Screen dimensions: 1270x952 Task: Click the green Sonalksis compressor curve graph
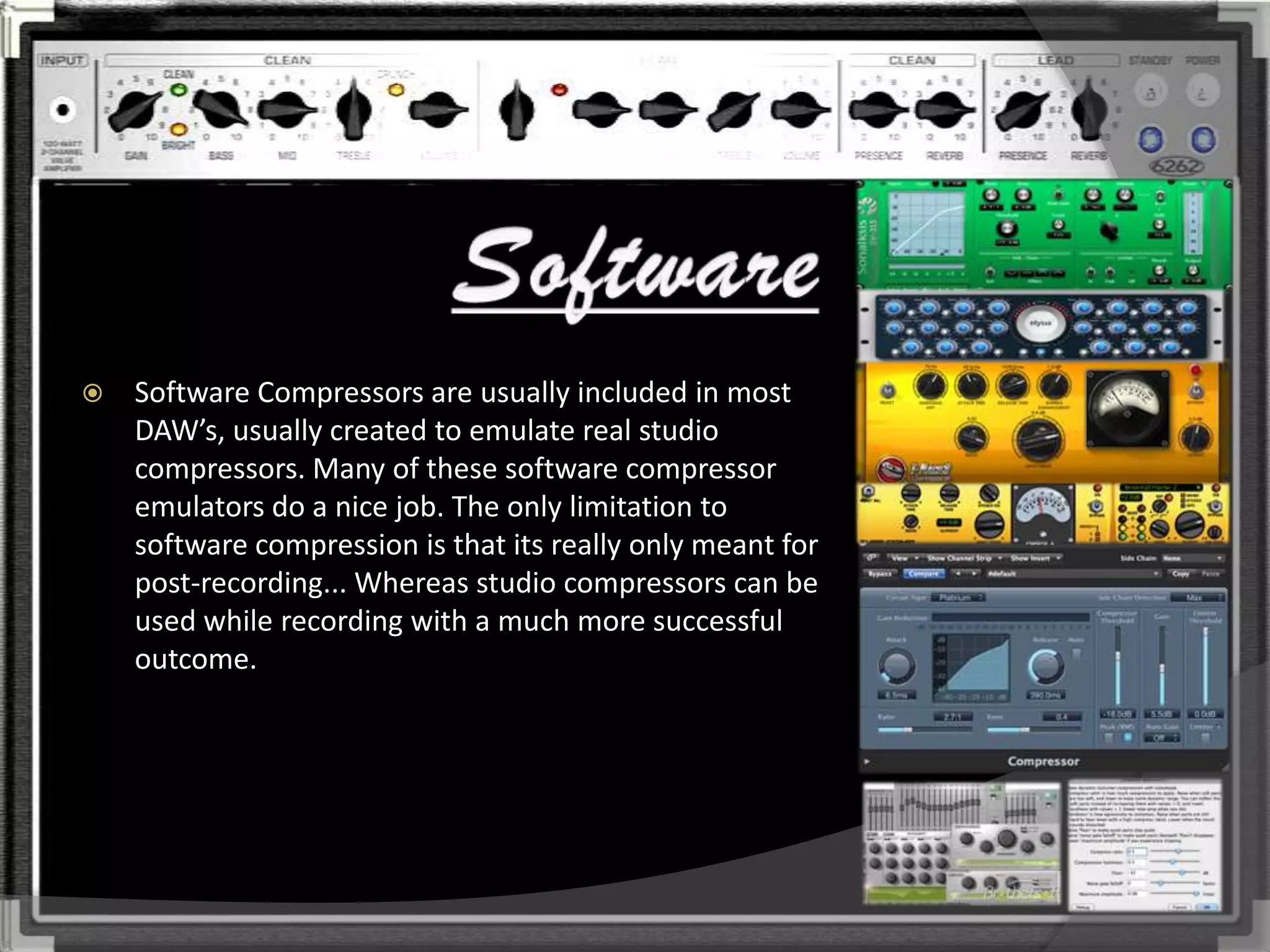928,224
